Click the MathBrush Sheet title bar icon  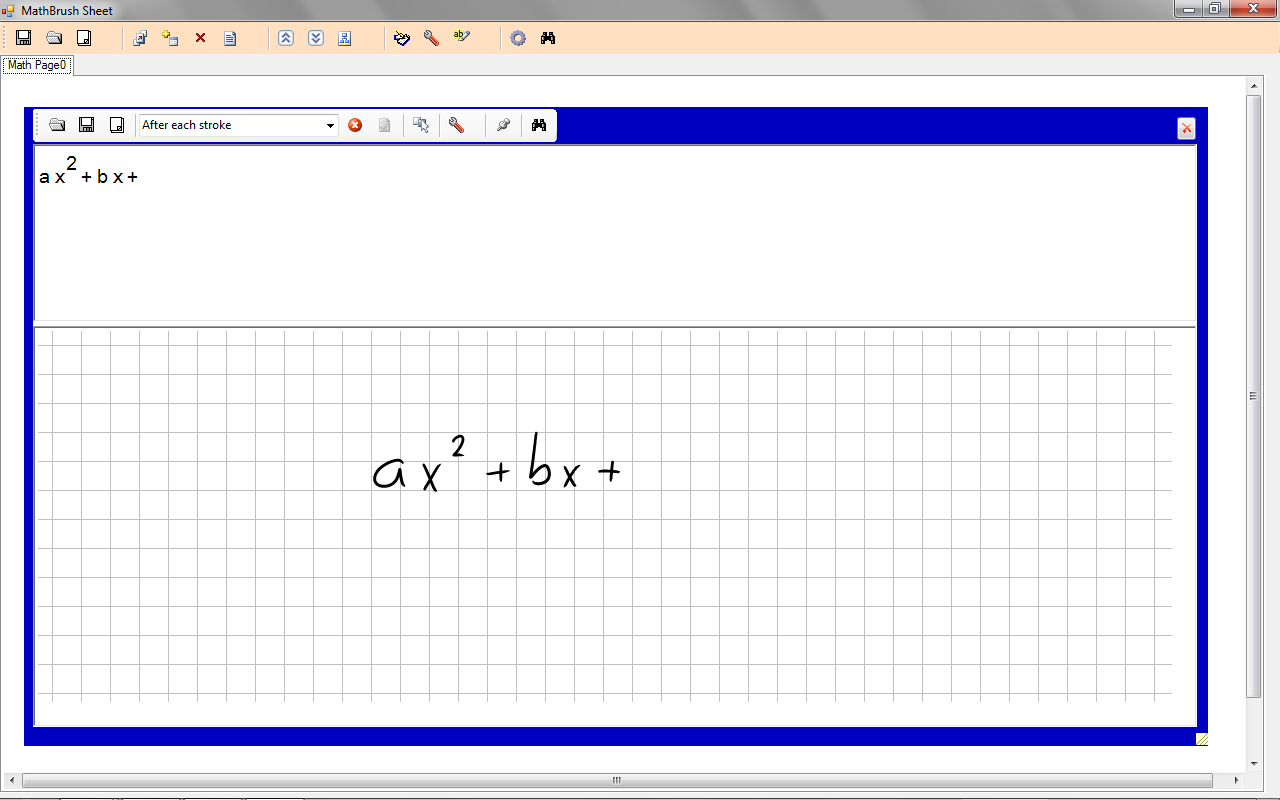pos(9,10)
